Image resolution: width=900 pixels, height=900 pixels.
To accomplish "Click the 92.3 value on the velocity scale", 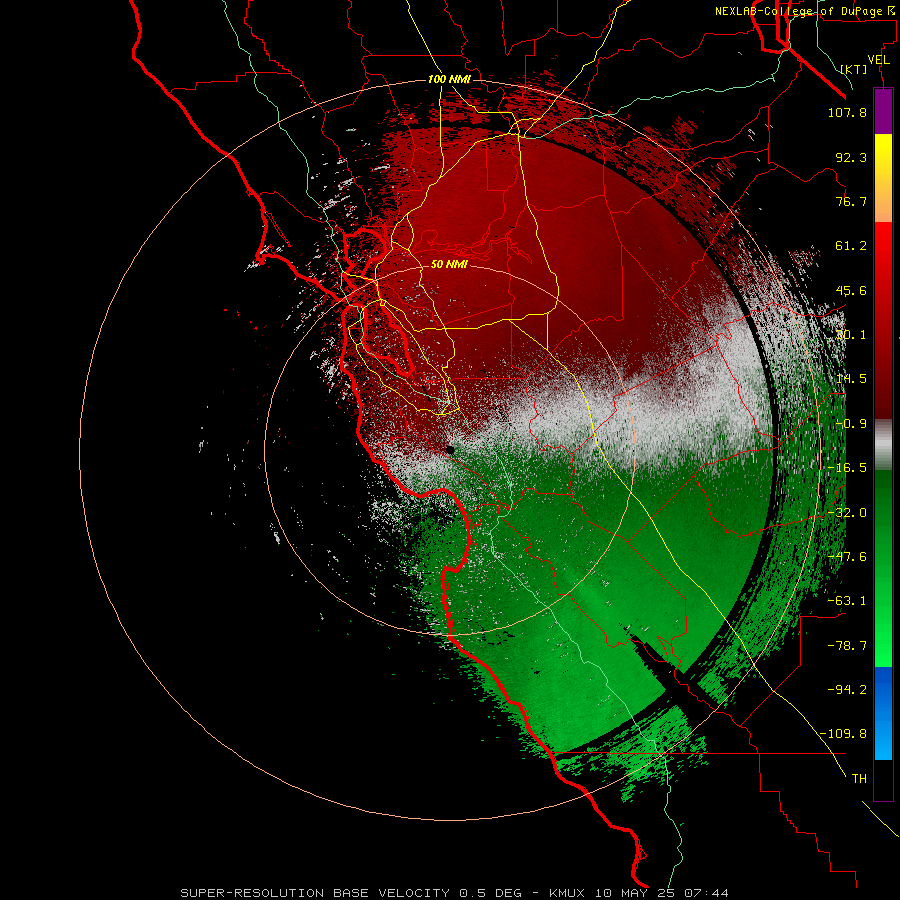I will [x=851, y=157].
